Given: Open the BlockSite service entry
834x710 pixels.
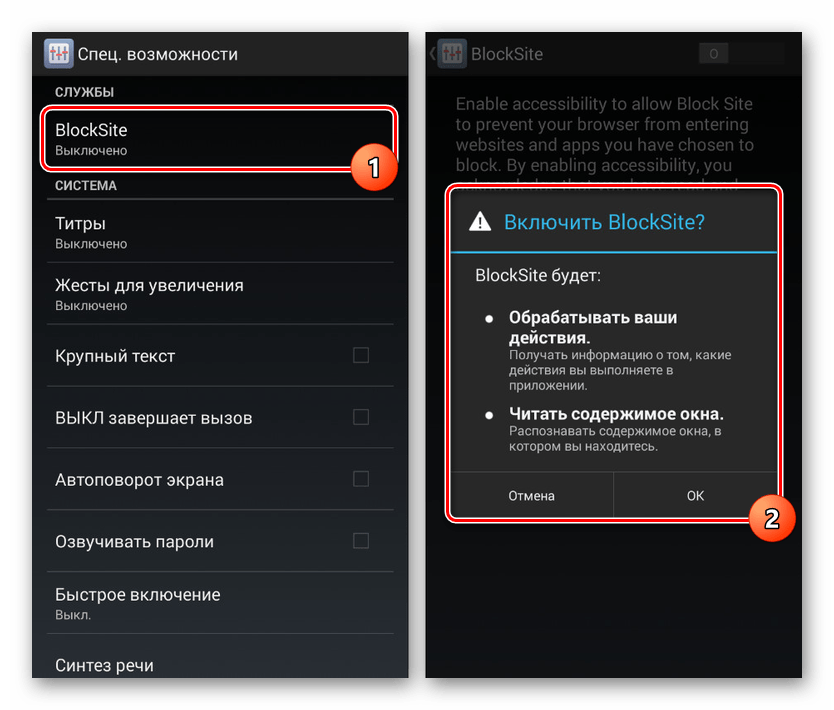Looking at the screenshot, I should 200,139.
